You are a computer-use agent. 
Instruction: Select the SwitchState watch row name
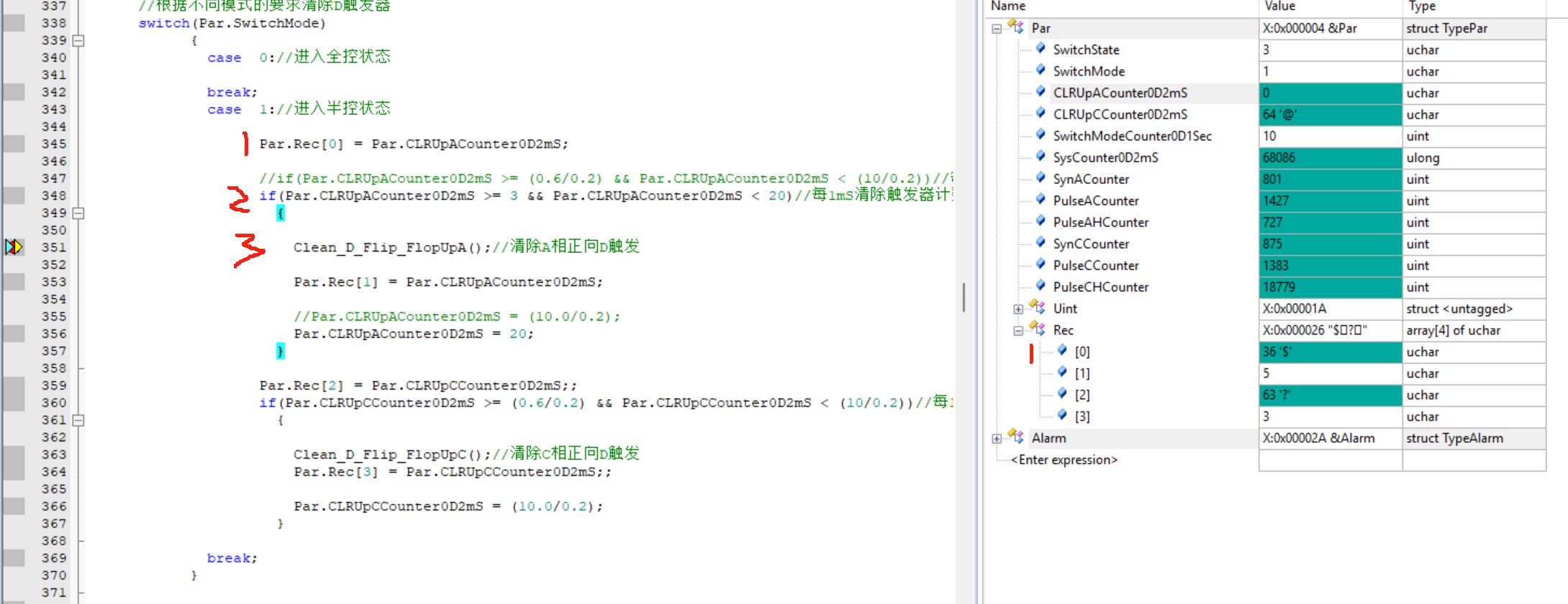(x=1086, y=50)
